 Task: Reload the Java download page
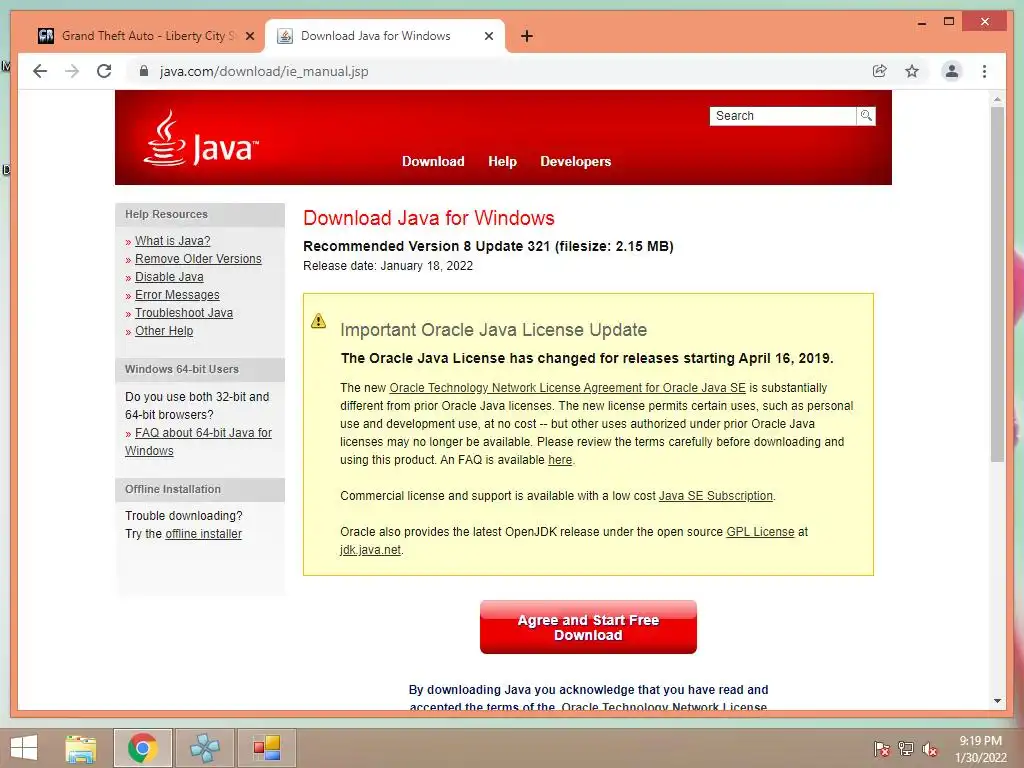click(104, 71)
